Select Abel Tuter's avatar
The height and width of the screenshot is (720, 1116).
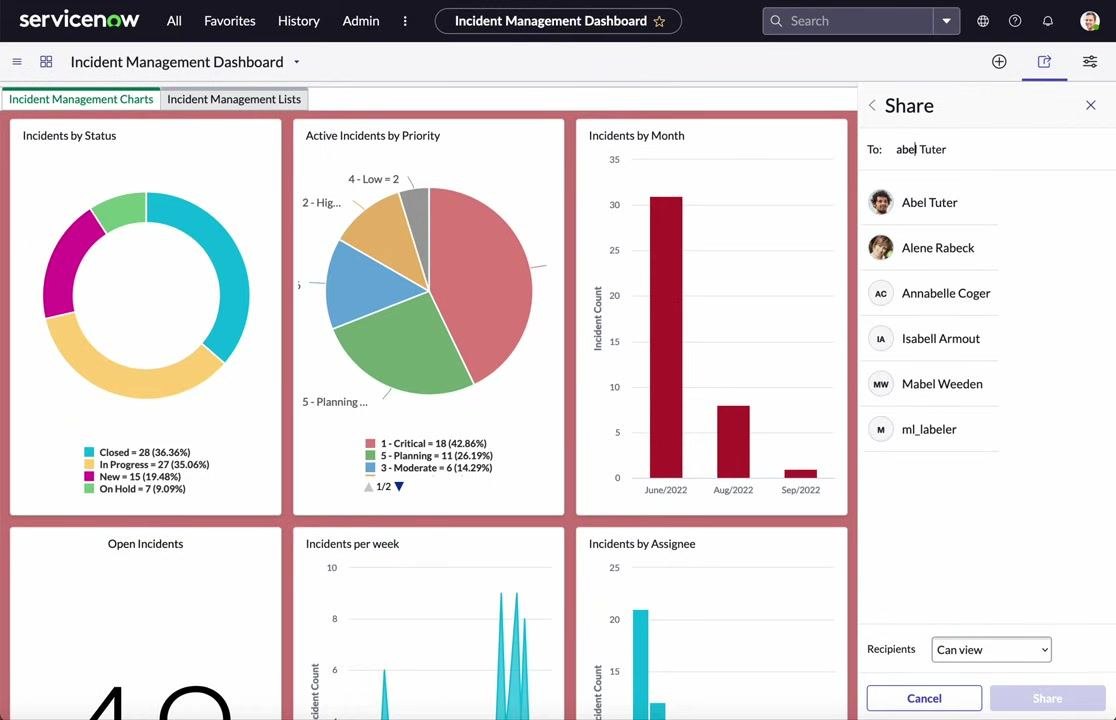pyautogui.click(x=880, y=202)
